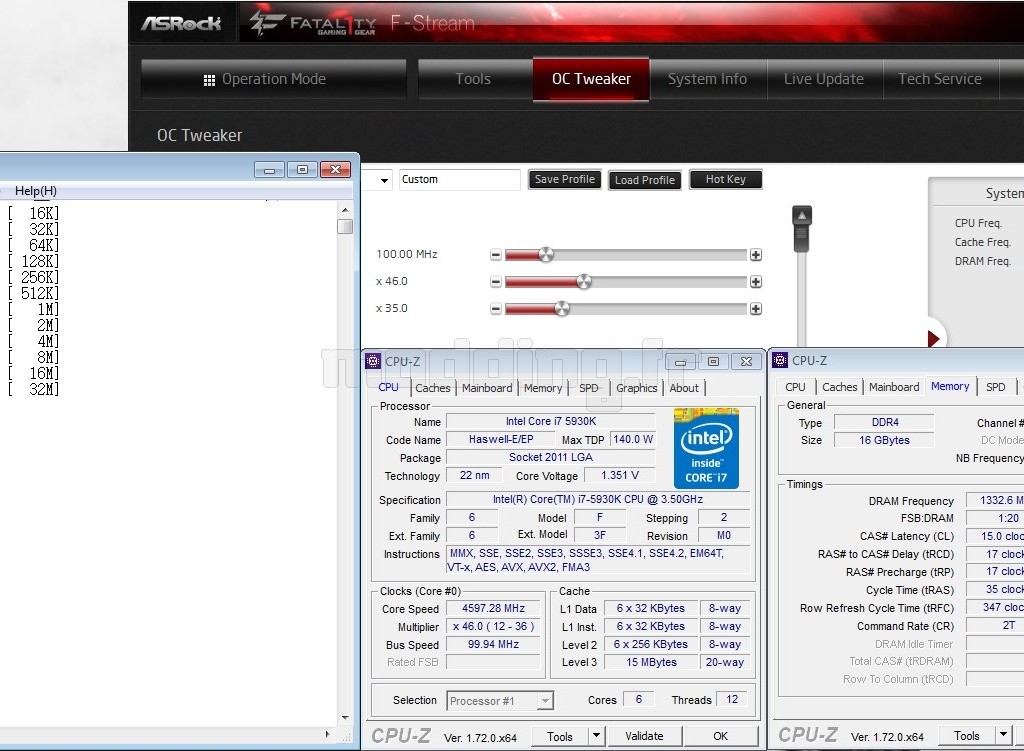Click the Fatal1ty Gaming Gear logo

(x=313, y=24)
